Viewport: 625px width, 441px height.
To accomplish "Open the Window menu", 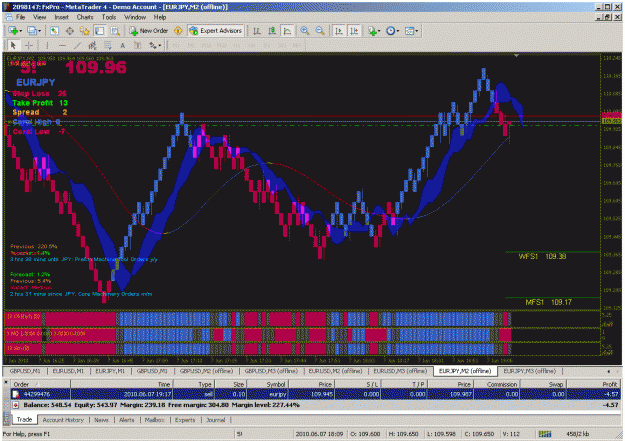I will click(135, 17).
